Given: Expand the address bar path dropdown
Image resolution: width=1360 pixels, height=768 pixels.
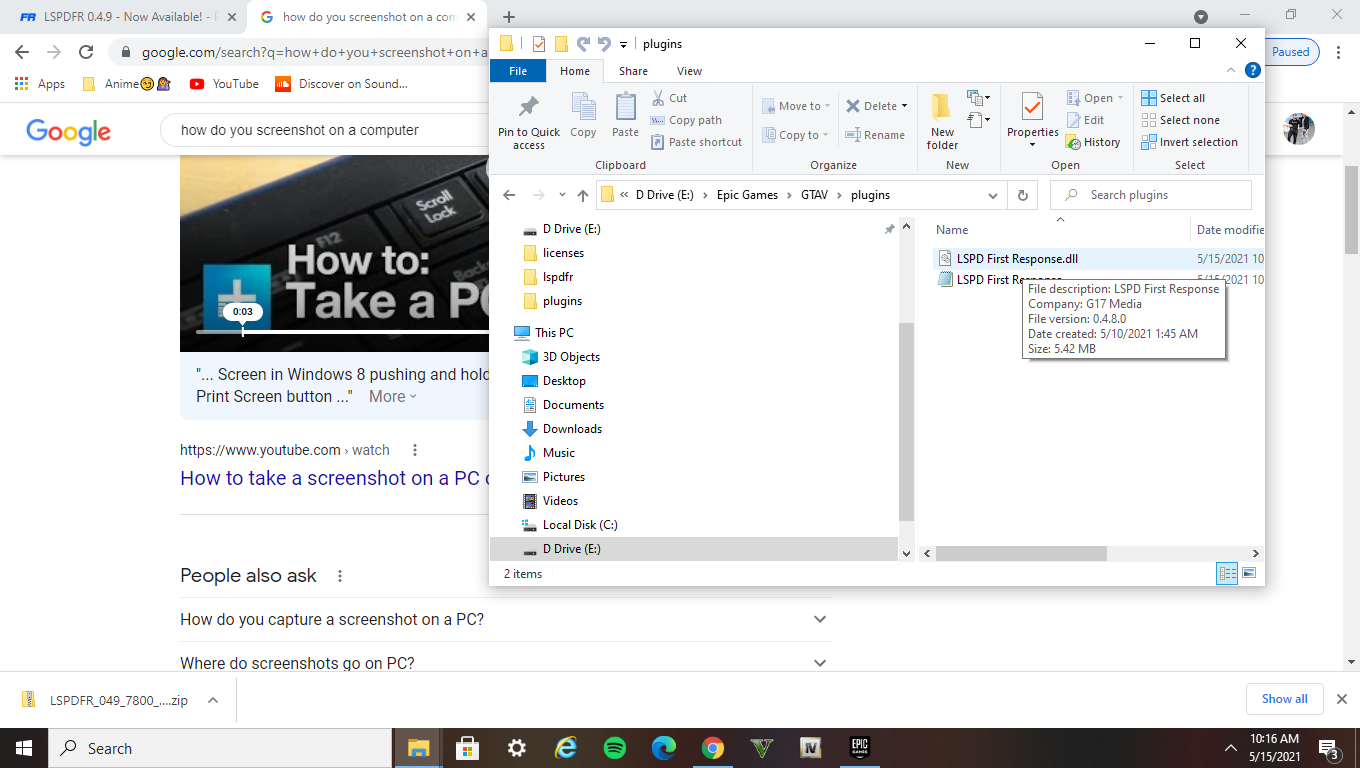Looking at the screenshot, I should pos(992,195).
